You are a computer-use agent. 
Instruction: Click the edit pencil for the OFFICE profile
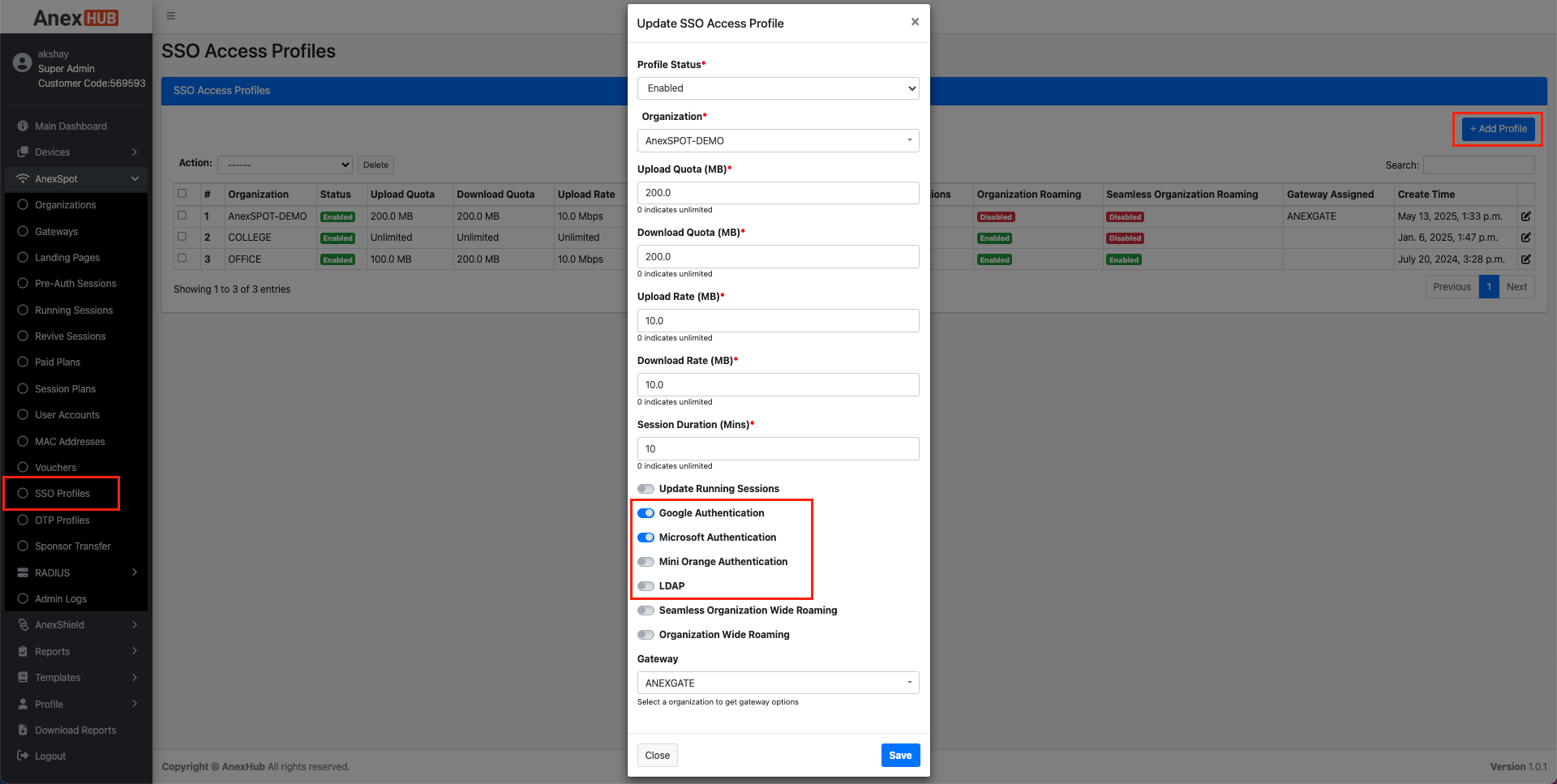[1526, 259]
